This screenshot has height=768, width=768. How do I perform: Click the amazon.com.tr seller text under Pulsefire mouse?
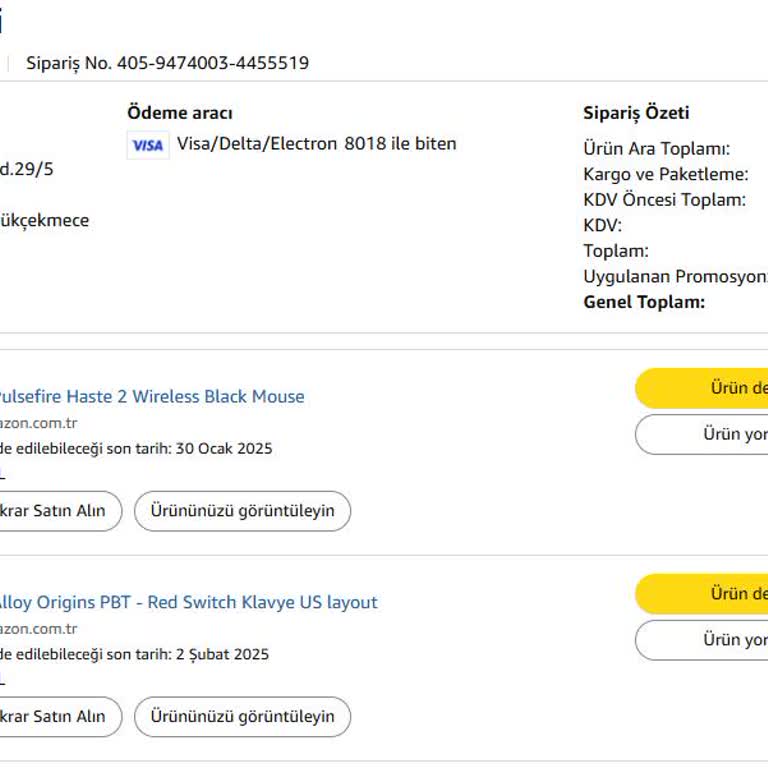coord(39,423)
